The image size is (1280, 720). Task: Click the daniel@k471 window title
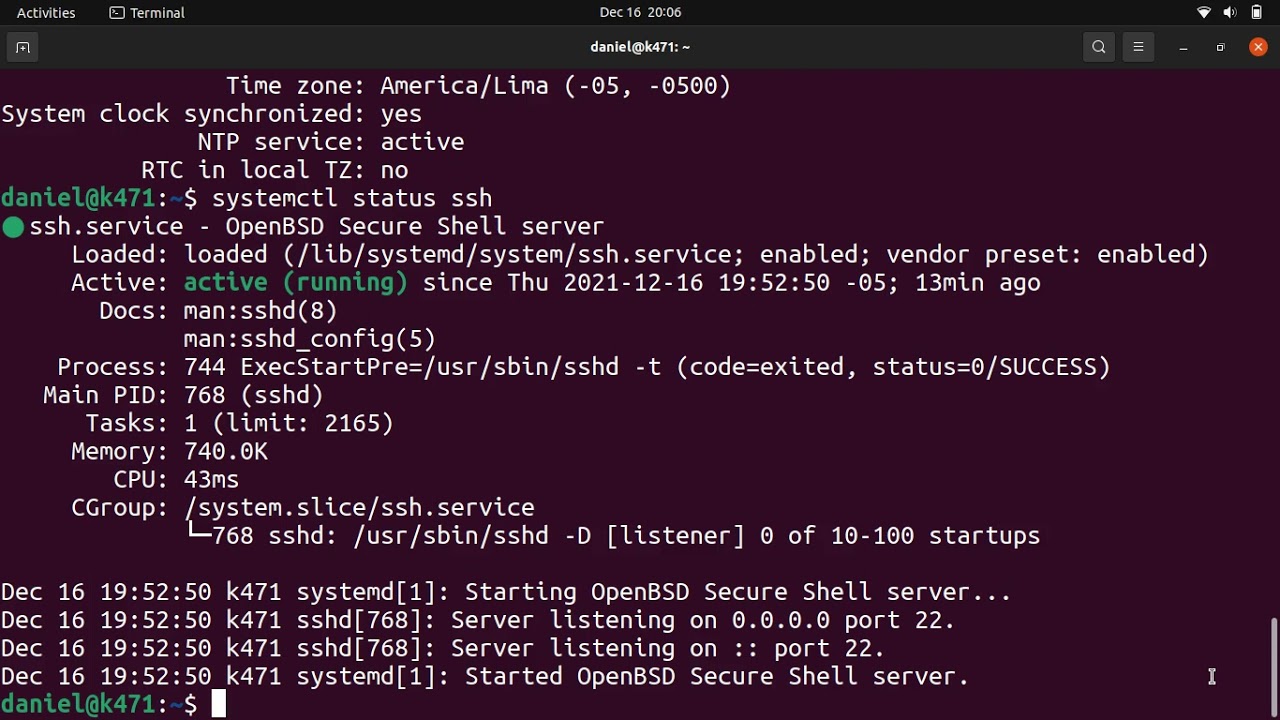pyautogui.click(x=640, y=47)
